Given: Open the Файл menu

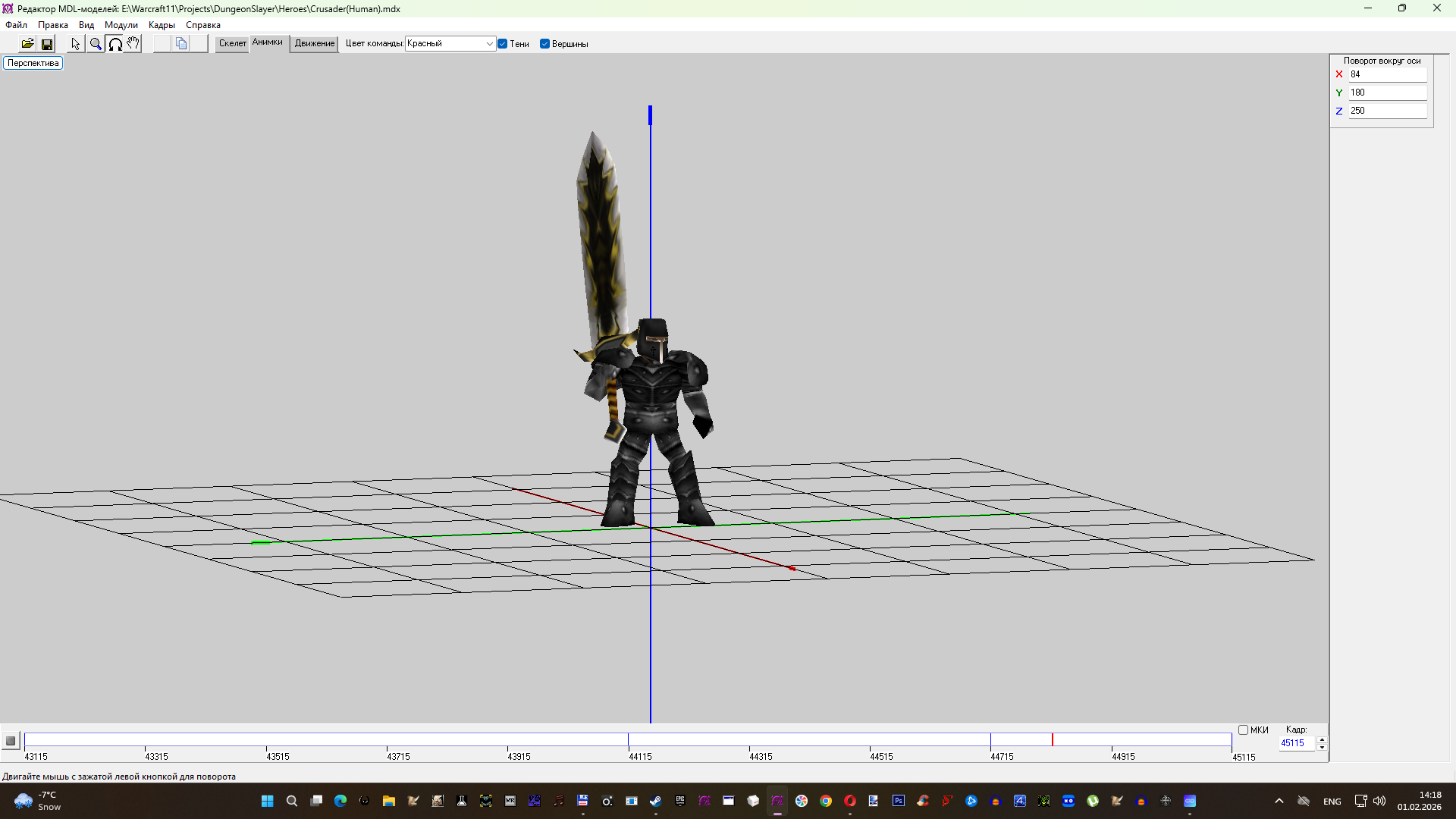Looking at the screenshot, I should click(16, 25).
